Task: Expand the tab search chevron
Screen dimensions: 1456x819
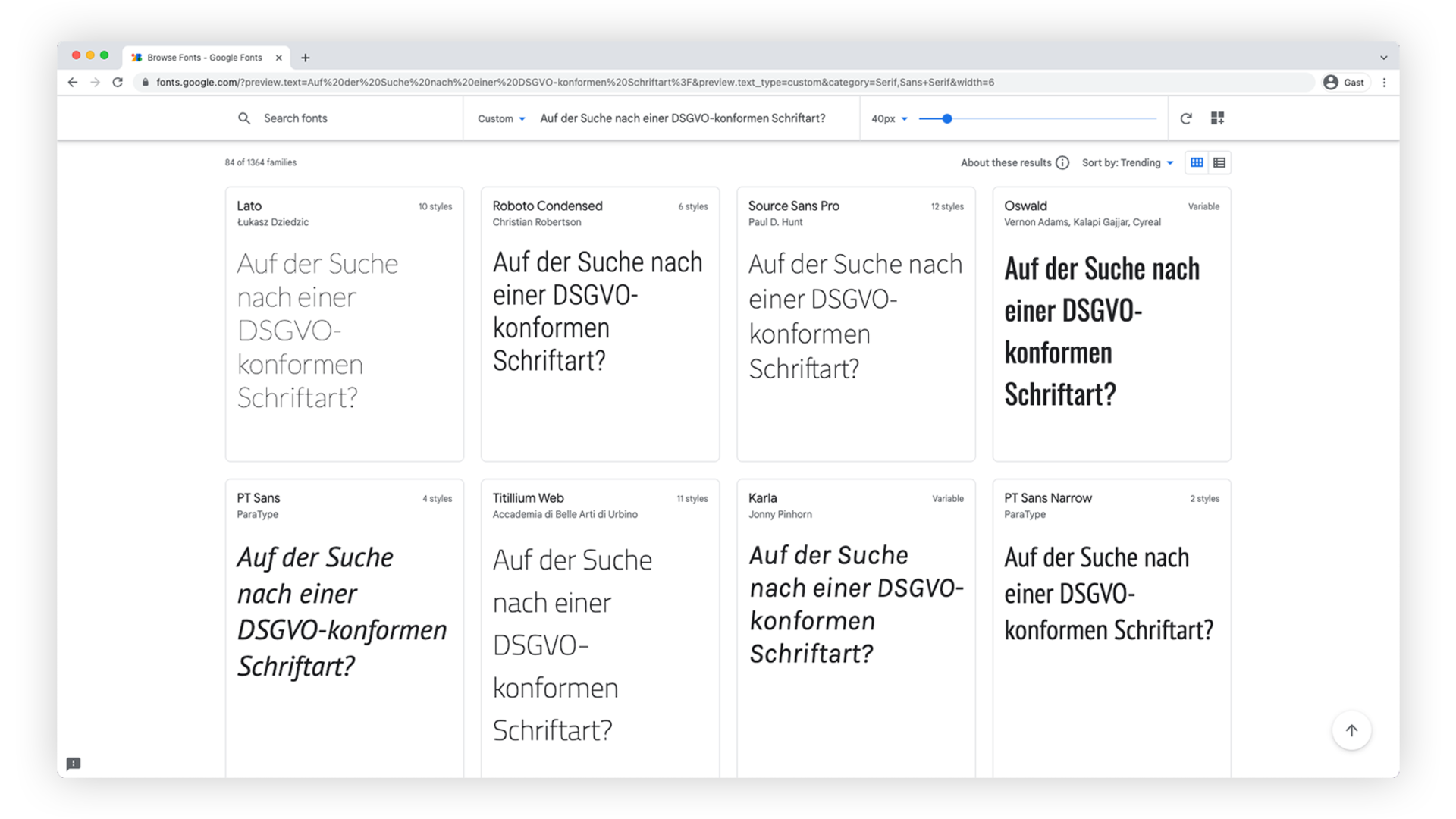Action: coord(1384,58)
